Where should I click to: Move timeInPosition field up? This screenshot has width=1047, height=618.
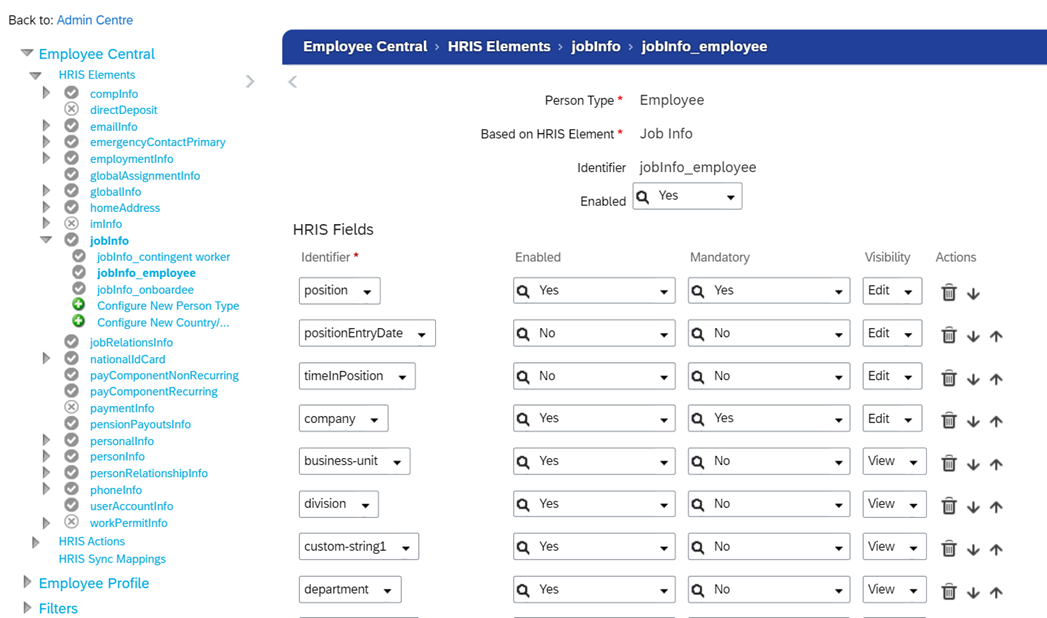point(996,379)
